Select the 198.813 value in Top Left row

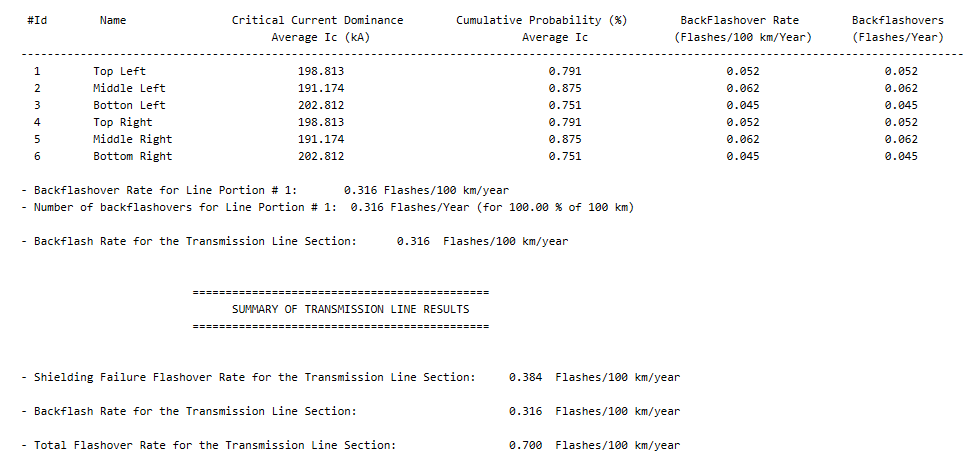[x=321, y=71]
